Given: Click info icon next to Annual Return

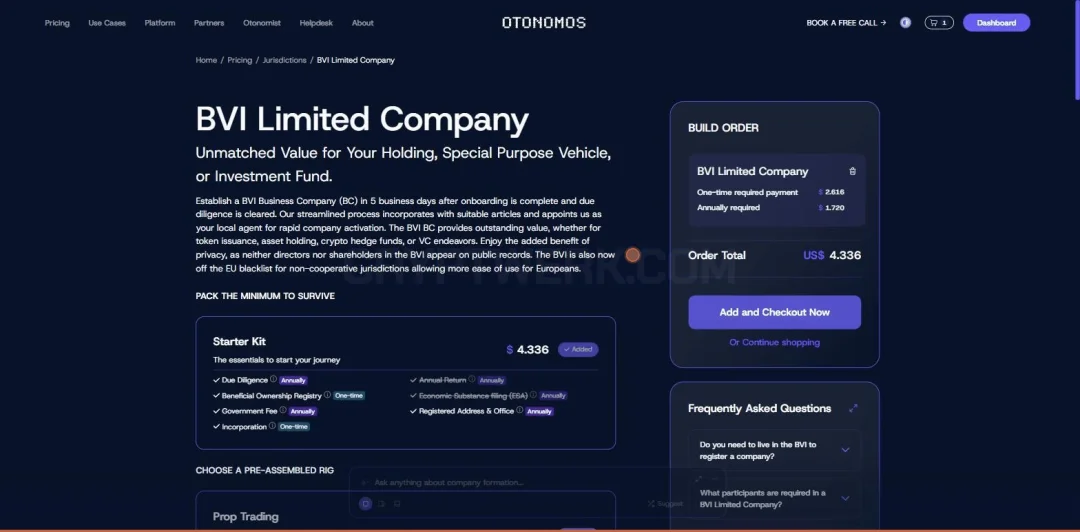Looking at the screenshot, I should [472, 379].
